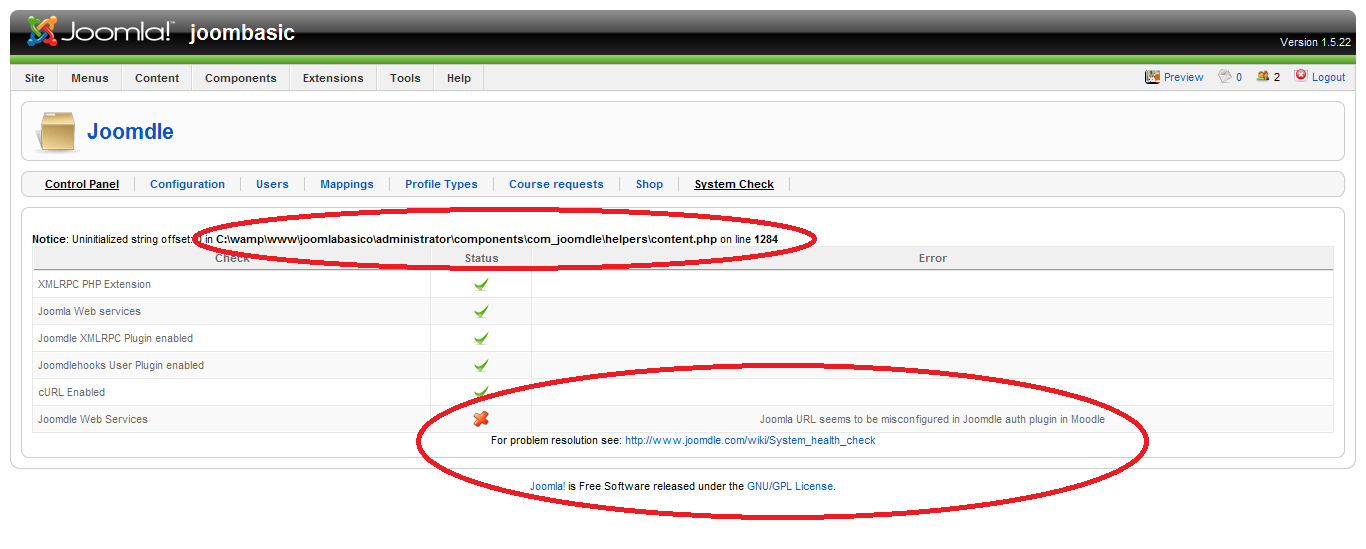Click green check for XMLRPC PHP Extension
Screen dimensions: 1366x549
pyautogui.click(x=481, y=284)
